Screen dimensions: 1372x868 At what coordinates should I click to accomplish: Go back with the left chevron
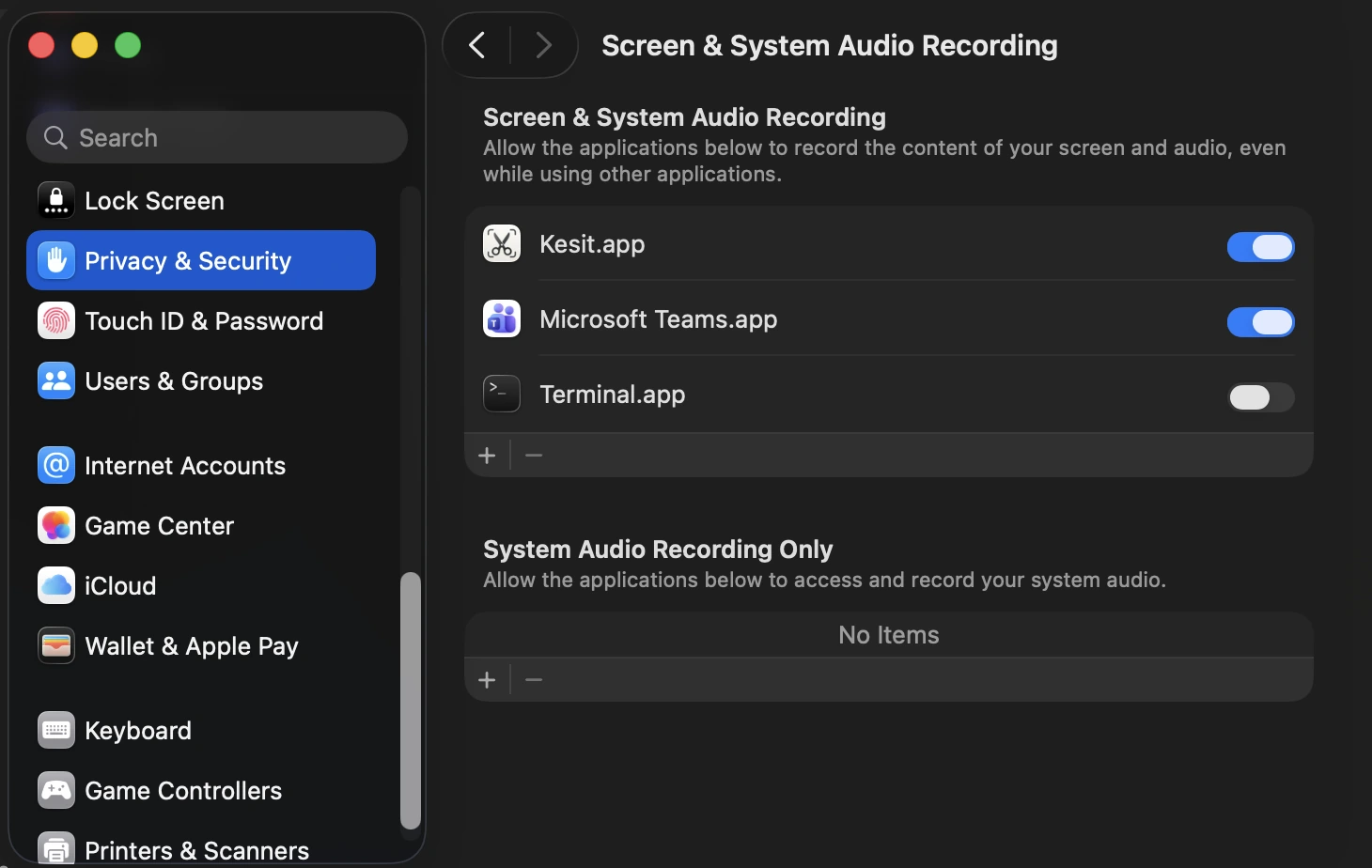click(477, 45)
